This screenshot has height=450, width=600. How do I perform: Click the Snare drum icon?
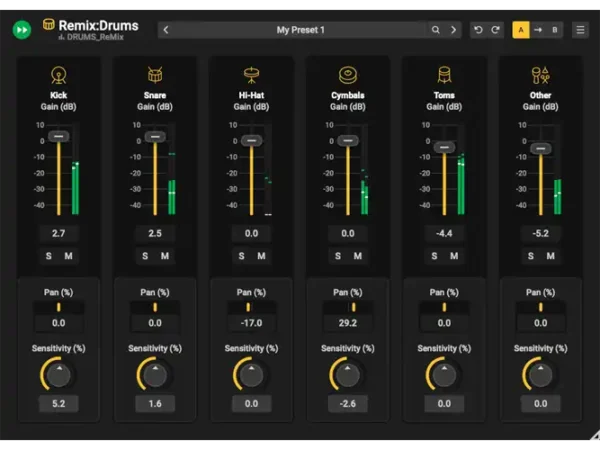click(155, 75)
